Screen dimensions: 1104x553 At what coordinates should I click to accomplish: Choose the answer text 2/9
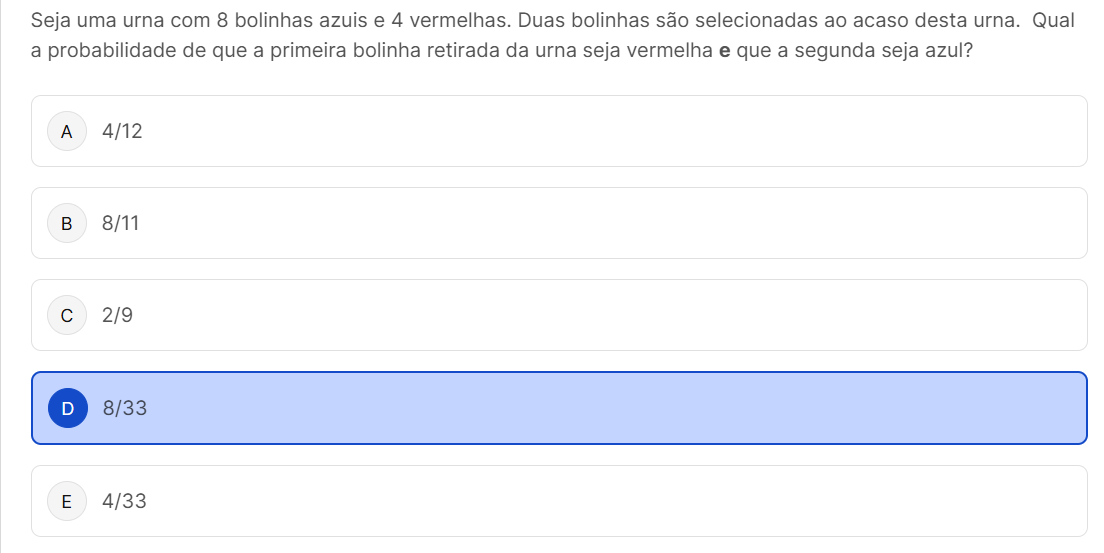[117, 316]
